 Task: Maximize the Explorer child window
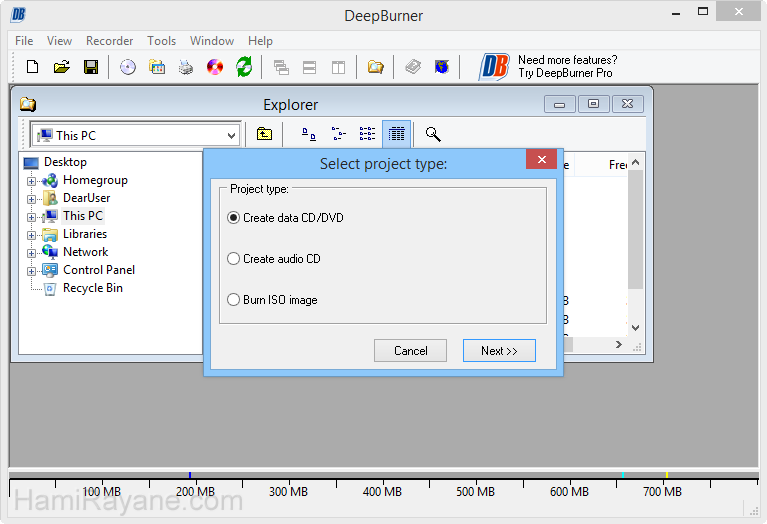[x=593, y=104]
